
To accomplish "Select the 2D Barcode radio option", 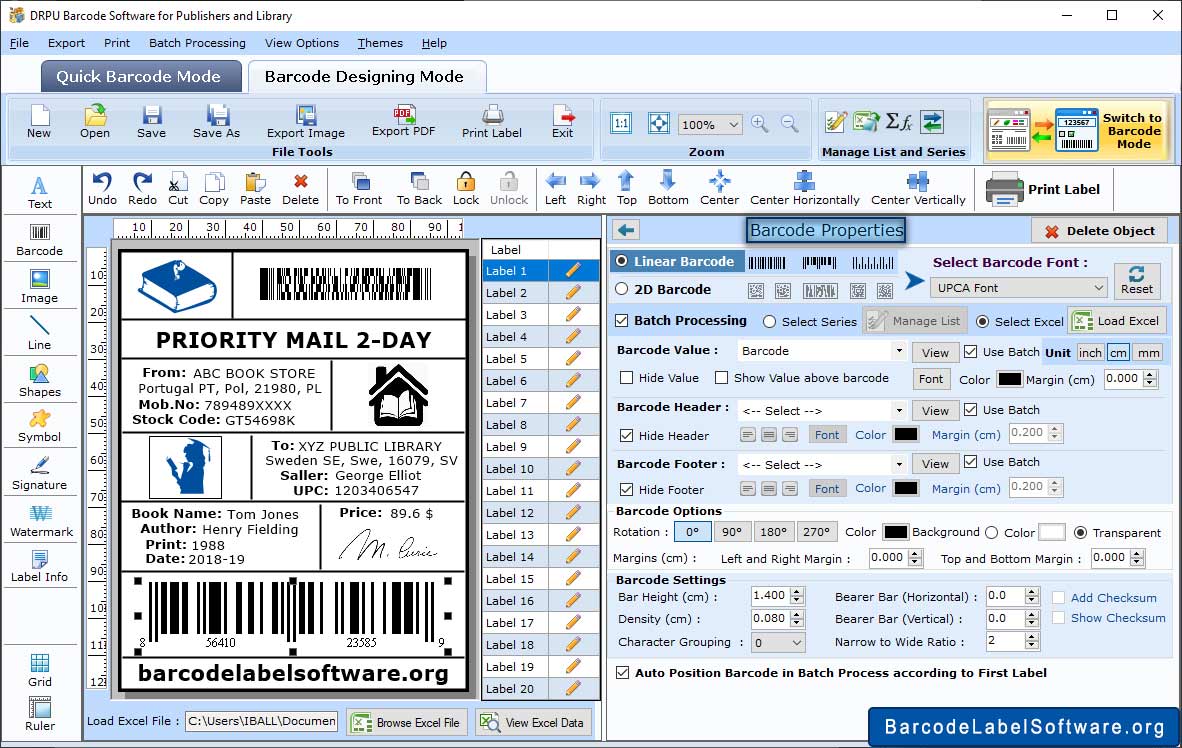I will click(x=622, y=289).
